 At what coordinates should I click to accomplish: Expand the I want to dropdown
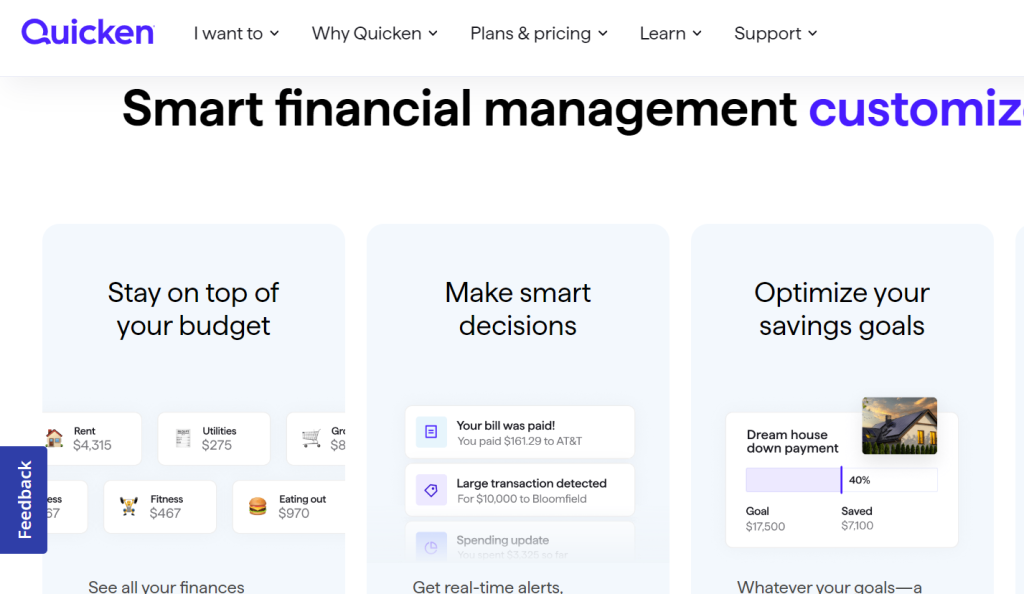[x=236, y=33]
